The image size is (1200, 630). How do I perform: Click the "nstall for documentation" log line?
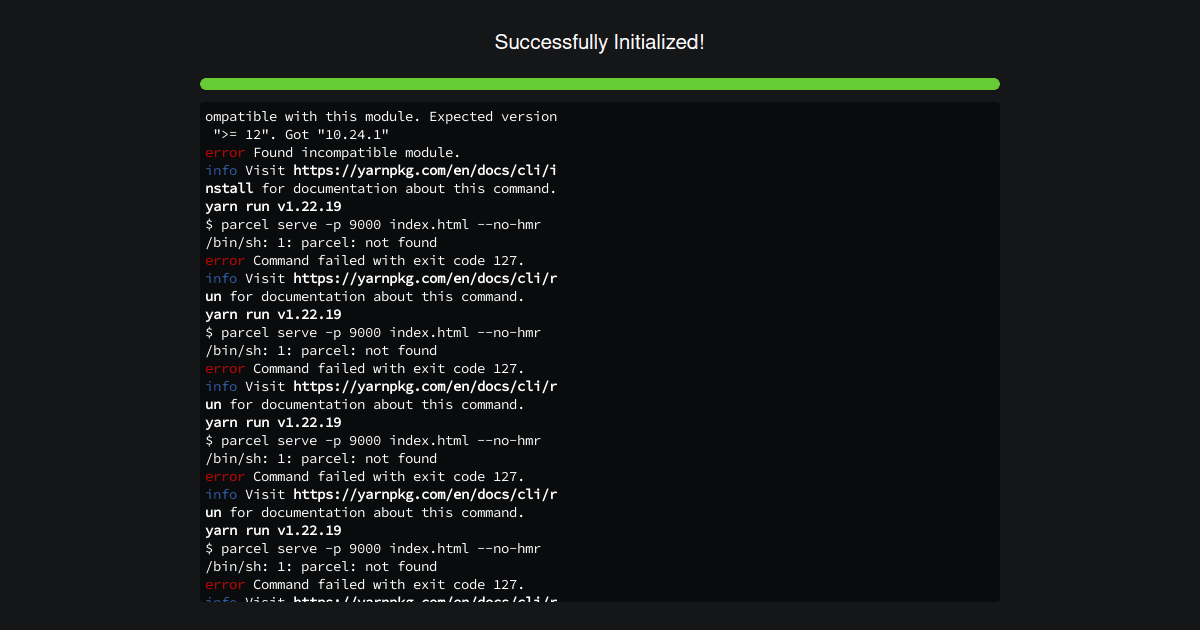click(x=381, y=188)
